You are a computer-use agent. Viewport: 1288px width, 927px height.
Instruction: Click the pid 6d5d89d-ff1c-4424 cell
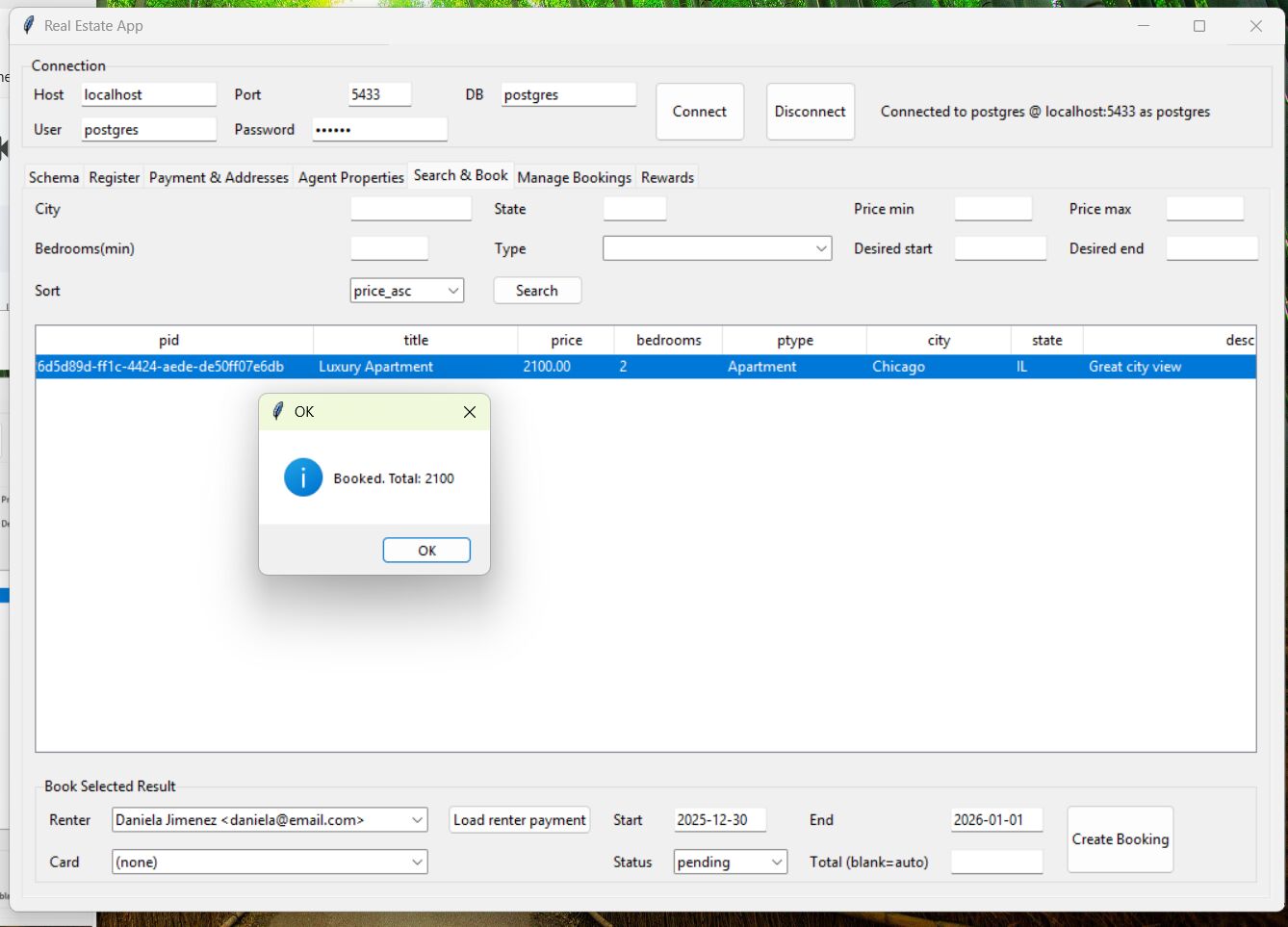pos(174,367)
